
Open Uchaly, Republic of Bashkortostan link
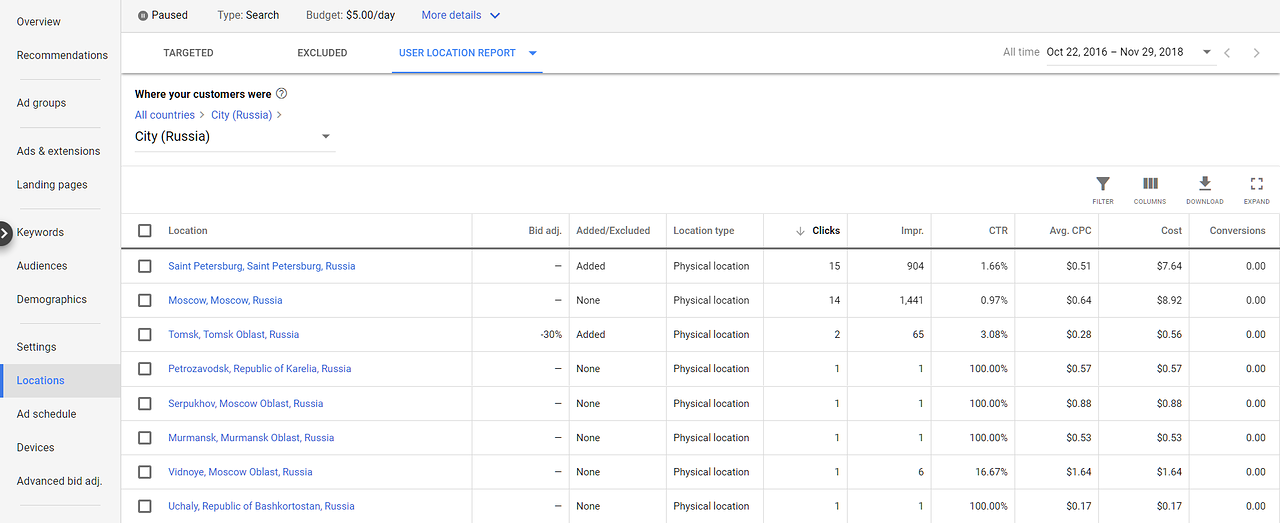261,506
